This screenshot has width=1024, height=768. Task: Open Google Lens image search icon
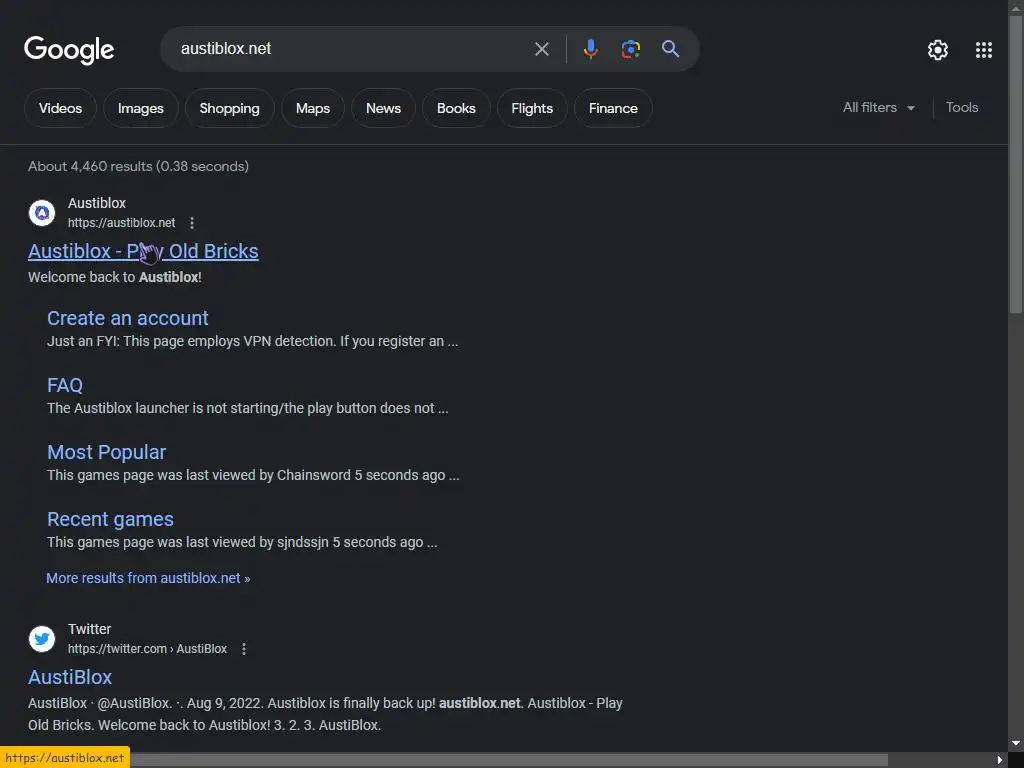pyautogui.click(x=630, y=49)
